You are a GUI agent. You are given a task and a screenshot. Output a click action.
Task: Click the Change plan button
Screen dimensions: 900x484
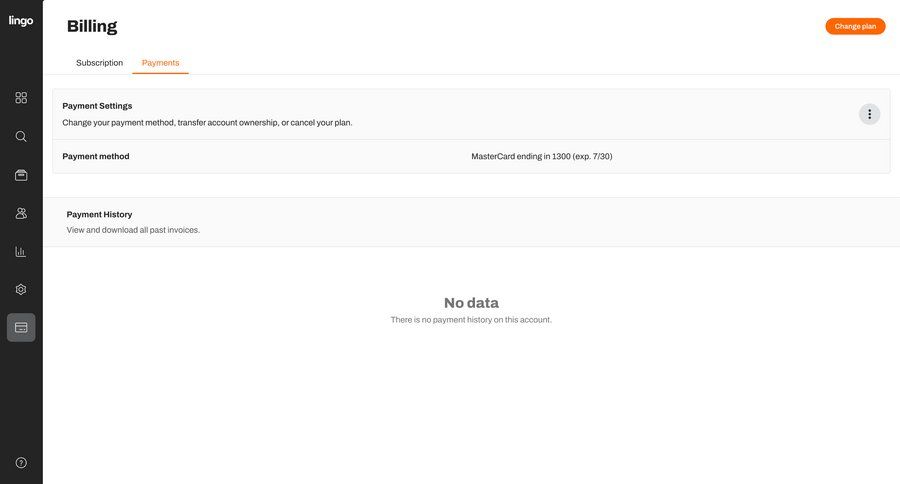[855, 26]
